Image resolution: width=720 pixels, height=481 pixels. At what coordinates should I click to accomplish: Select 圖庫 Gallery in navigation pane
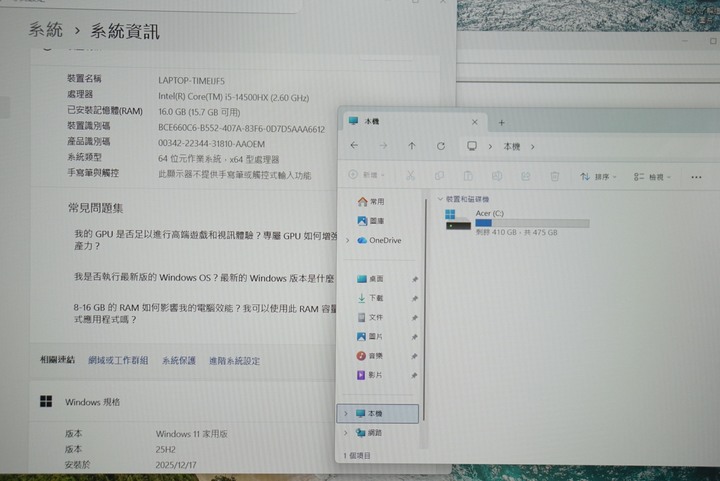(x=376, y=222)
